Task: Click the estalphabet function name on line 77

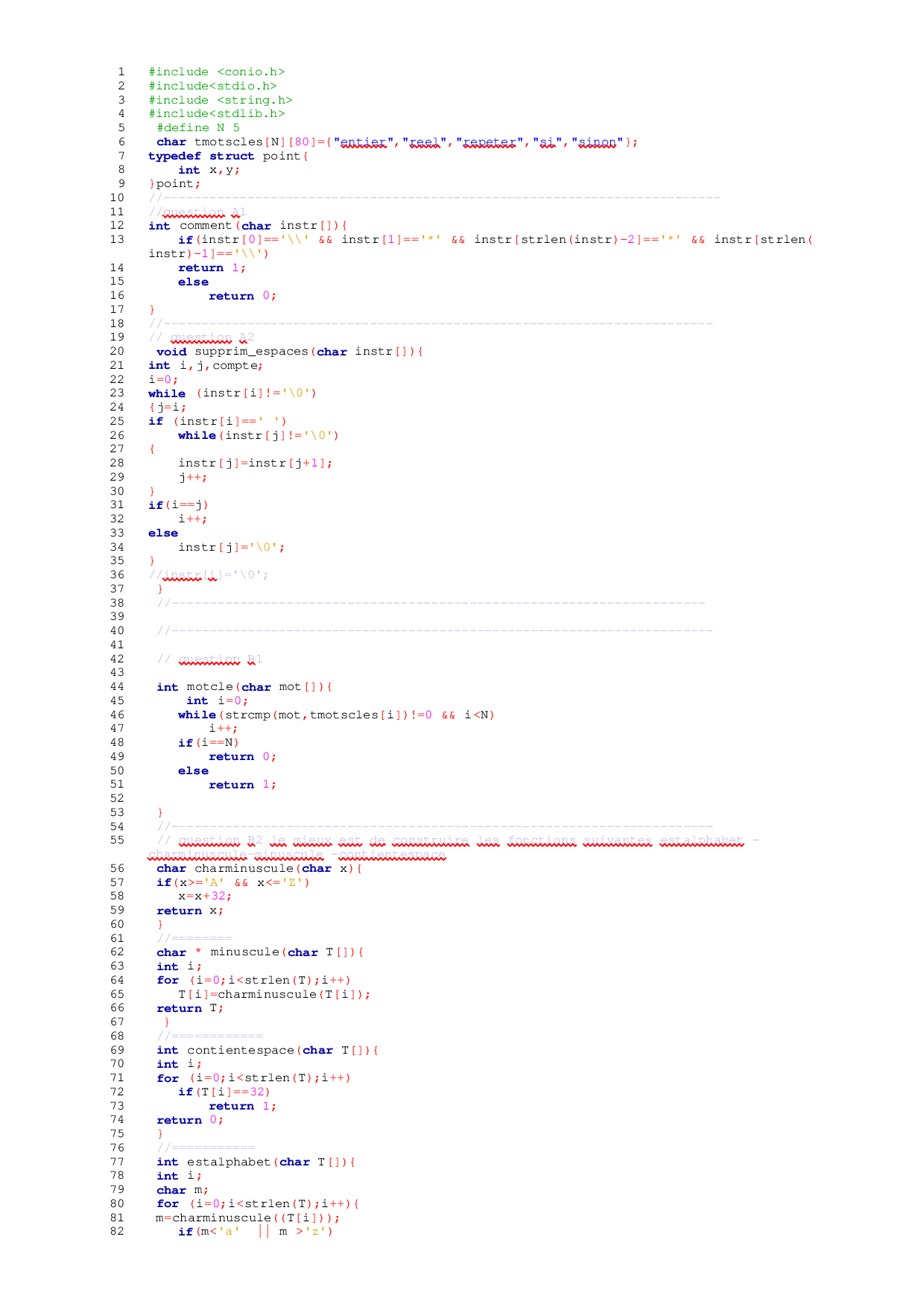Action: (x=228, y=1162)
